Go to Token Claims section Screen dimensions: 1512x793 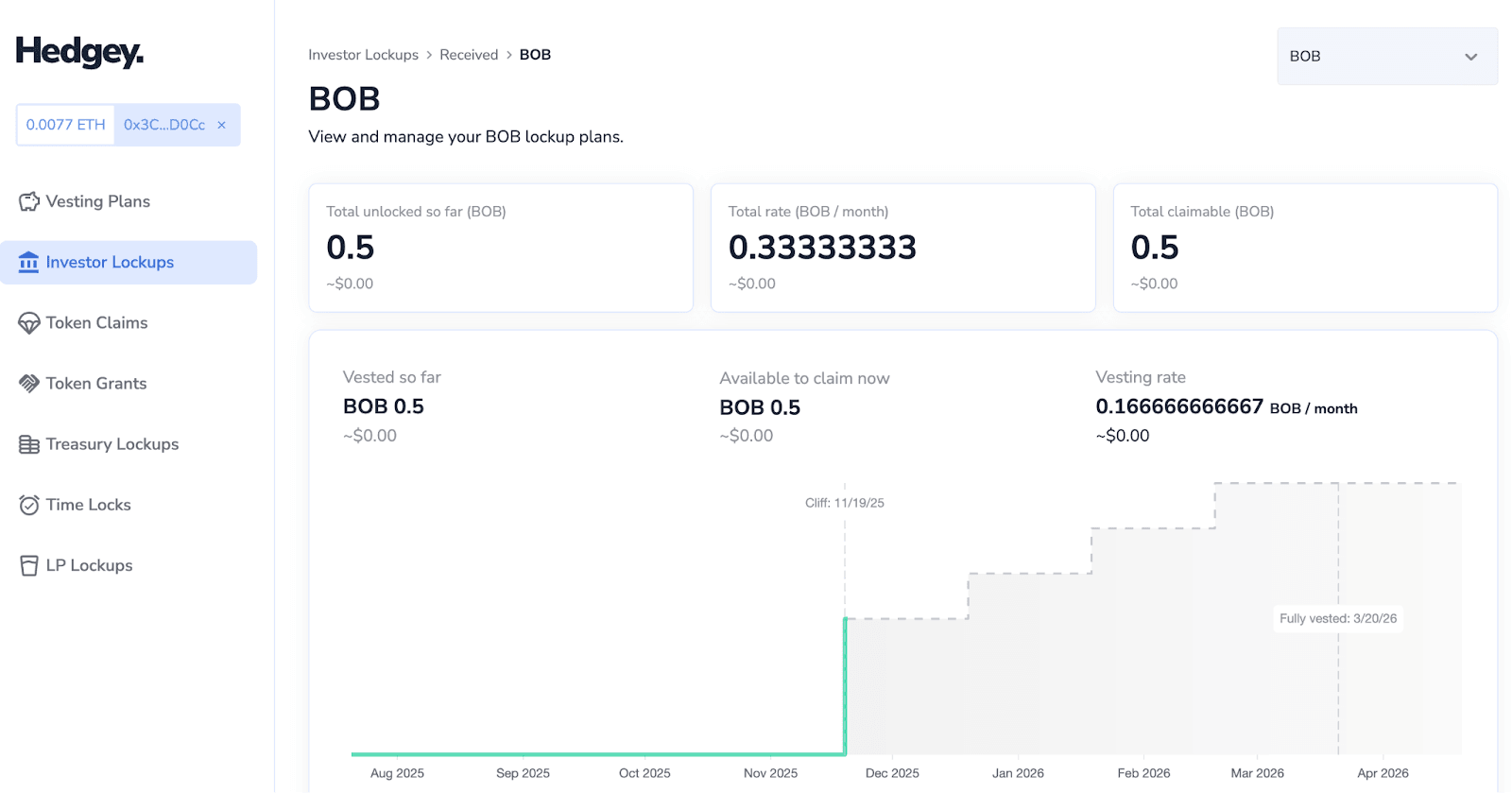coord(96,323)
